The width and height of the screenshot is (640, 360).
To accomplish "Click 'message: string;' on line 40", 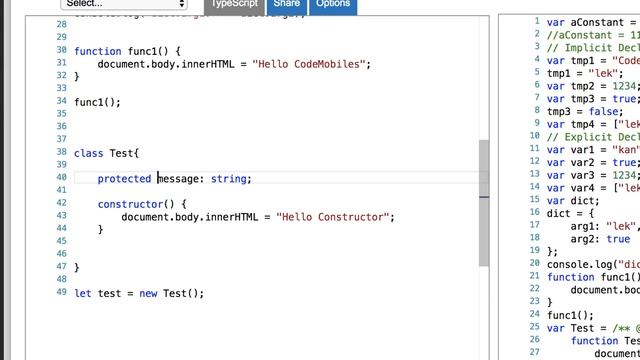I will click(205, 179).
